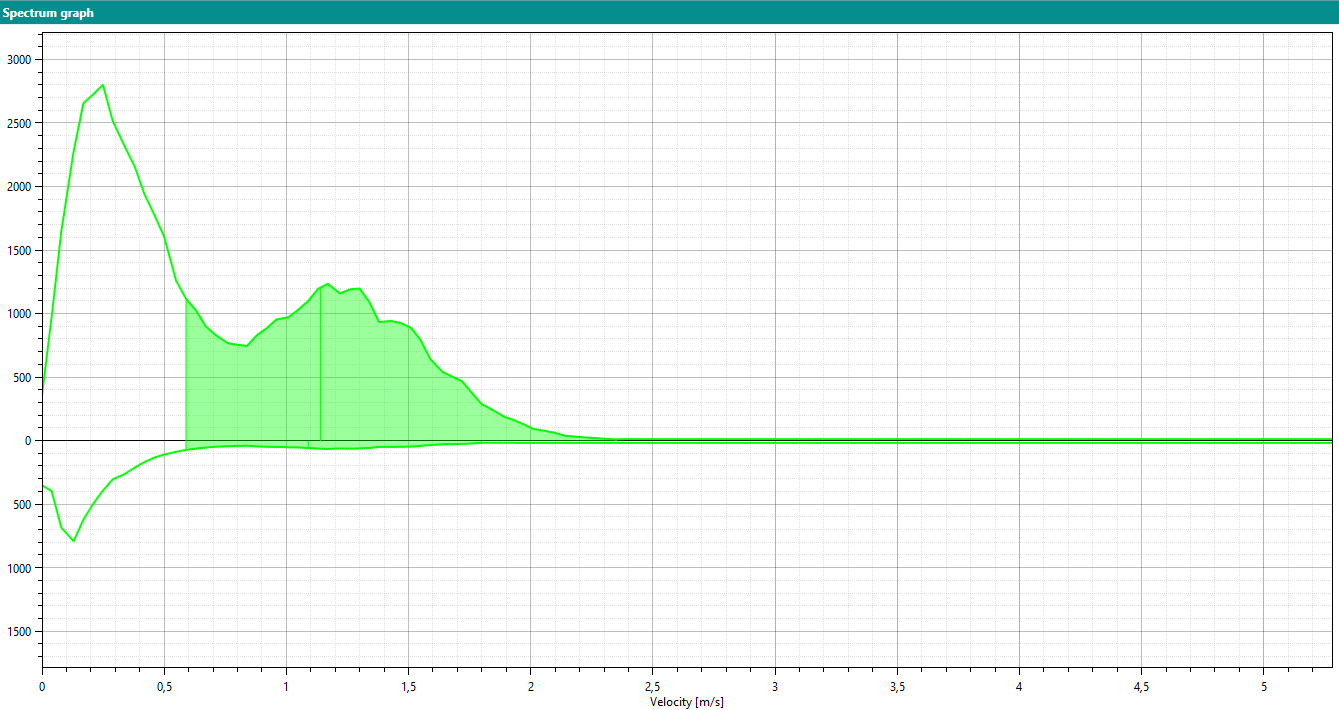Click the 3 tick label on the velocity axis
Screen dimensions: 1339x710
click(775, 687)
